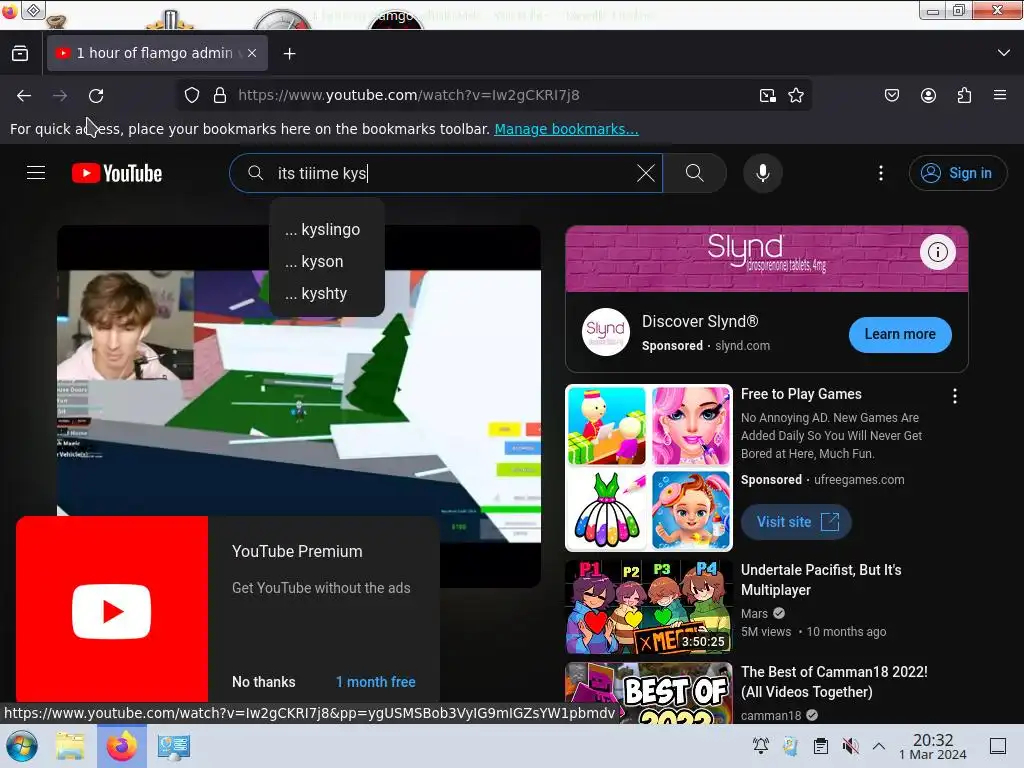Open the clipboard tray icon
The height and width of the screenshot is (768, 1024).
820,746
